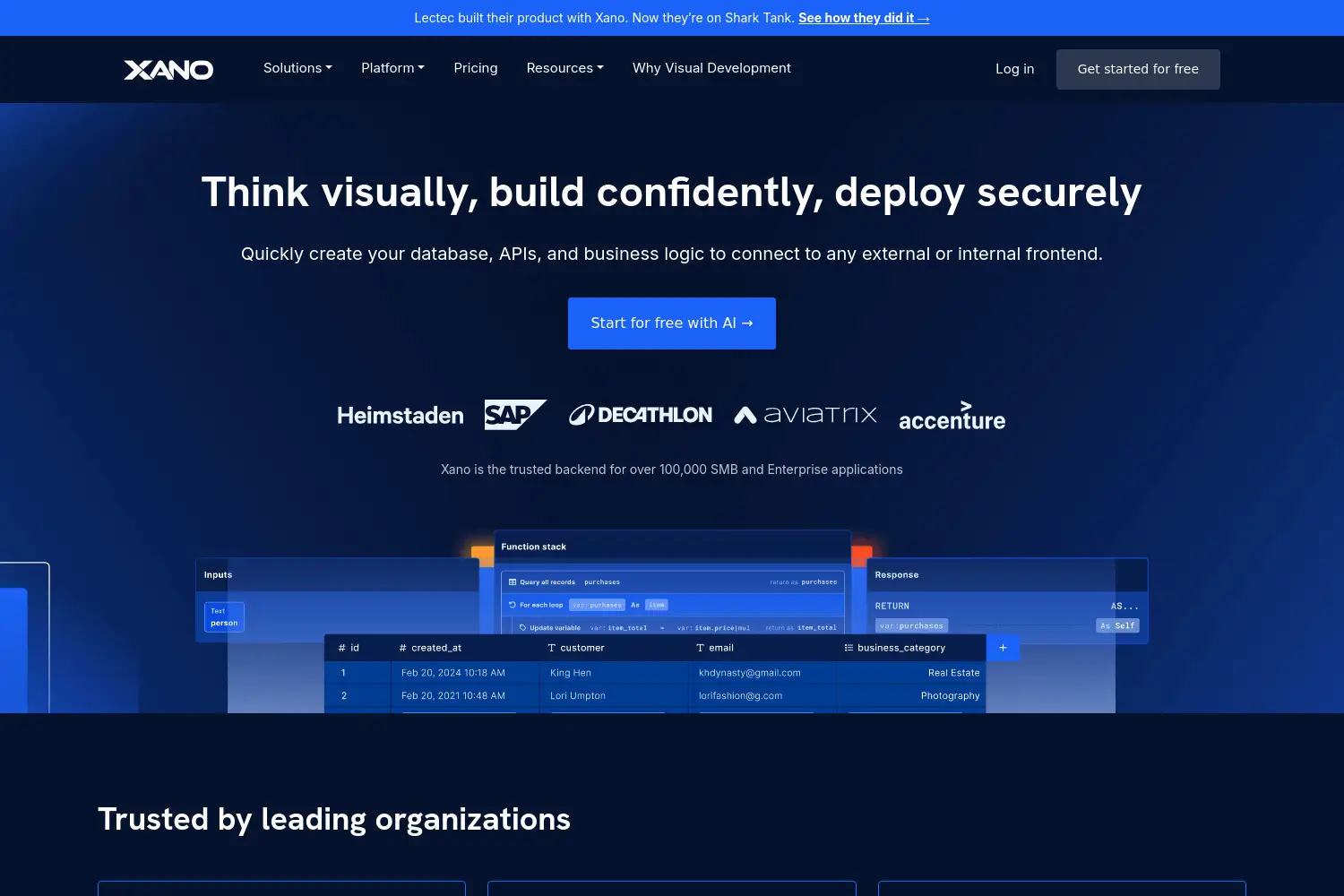
Task: Click the T type icon beside email
Action: (700, 648)
